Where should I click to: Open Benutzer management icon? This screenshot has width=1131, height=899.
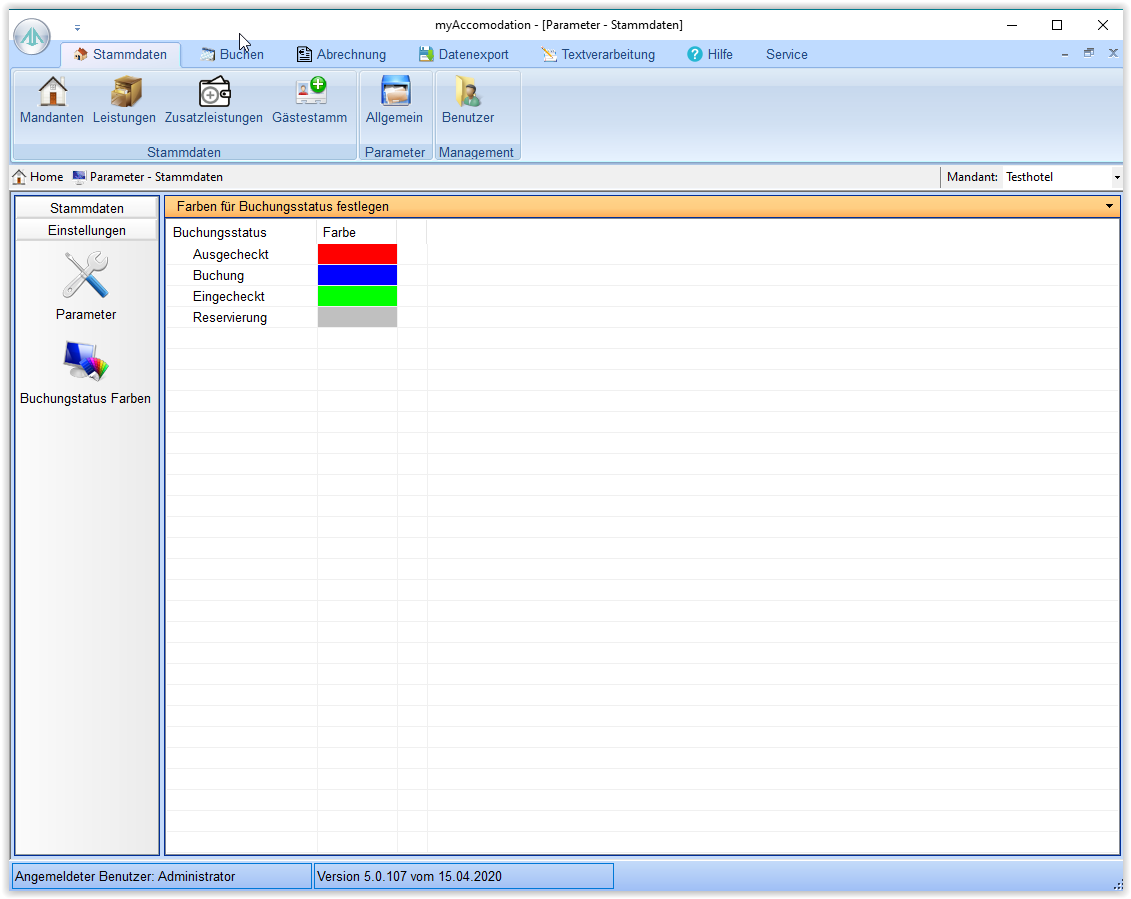[468, 92]
